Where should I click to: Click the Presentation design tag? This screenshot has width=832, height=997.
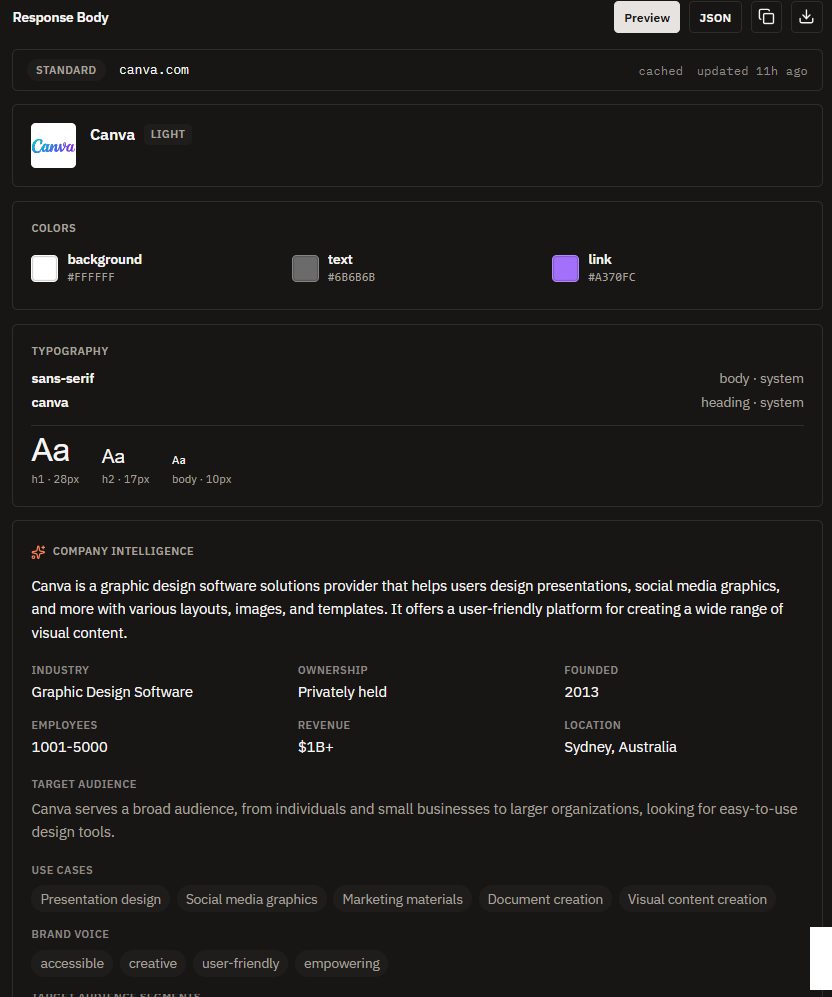point(100,899)
